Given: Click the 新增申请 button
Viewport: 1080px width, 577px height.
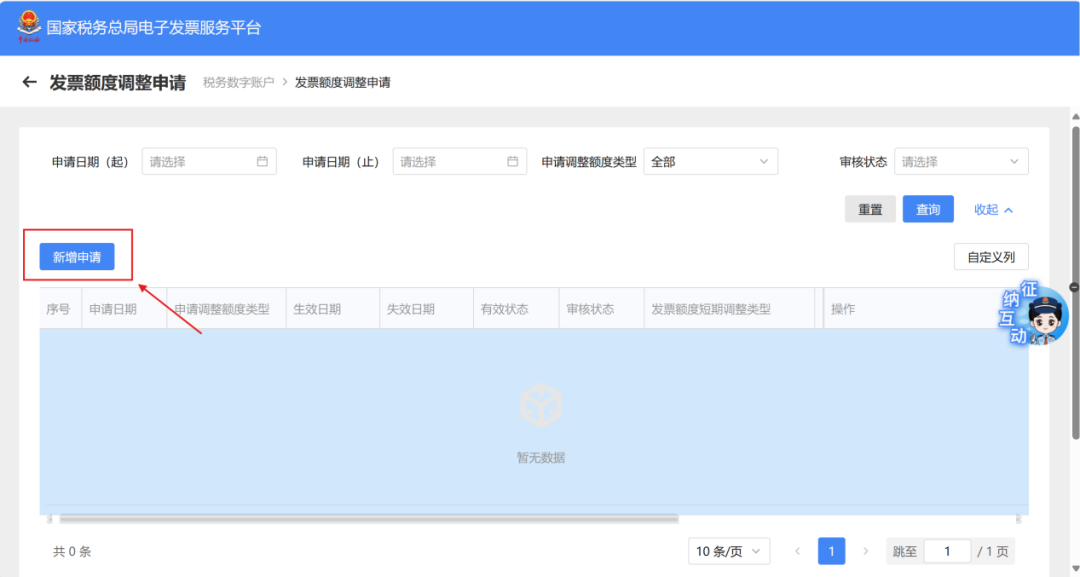Looking at the screenshot, I should [x=77, y=256].
